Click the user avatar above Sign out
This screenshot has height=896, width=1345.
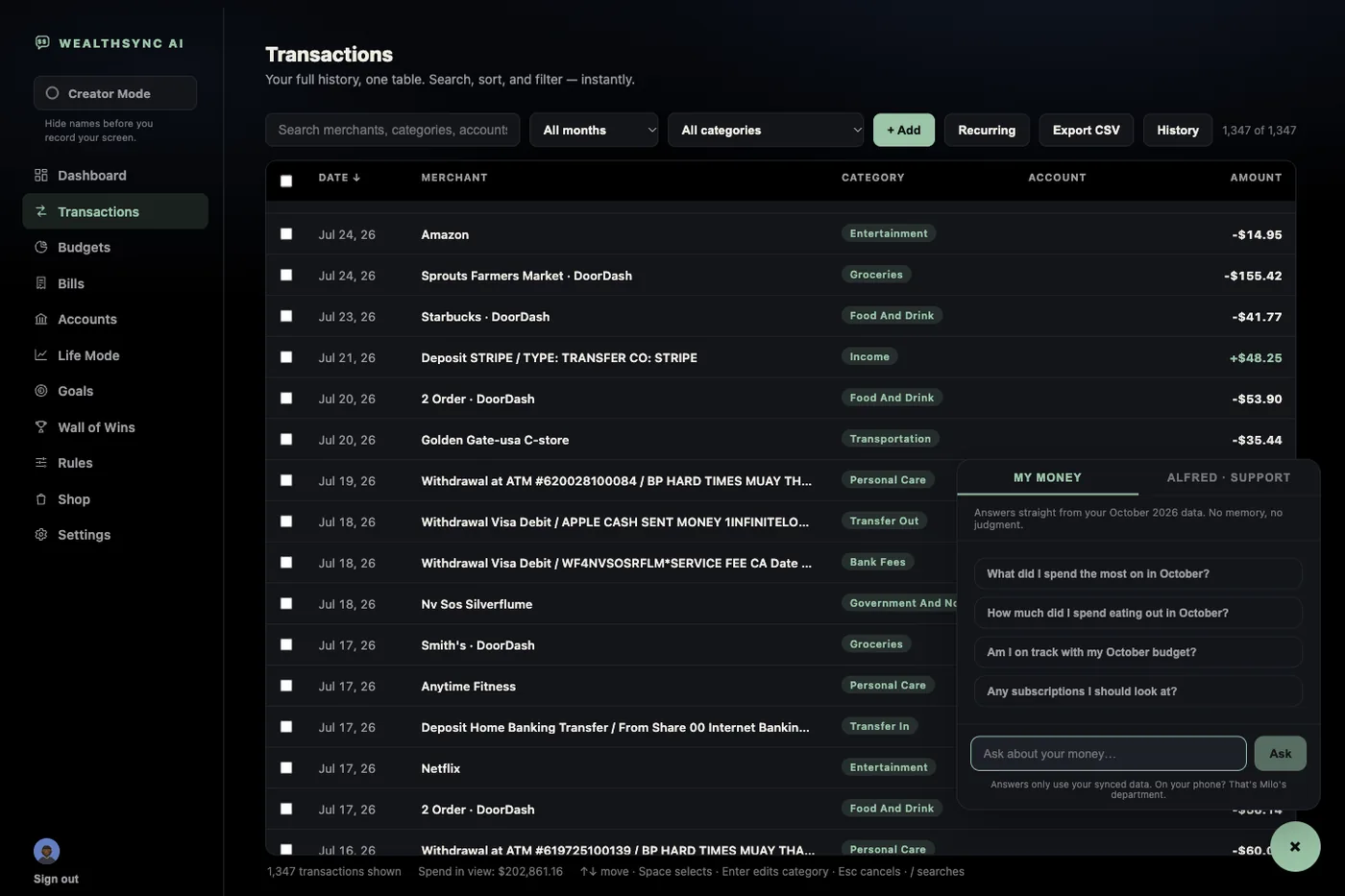[x=46, y=851]
